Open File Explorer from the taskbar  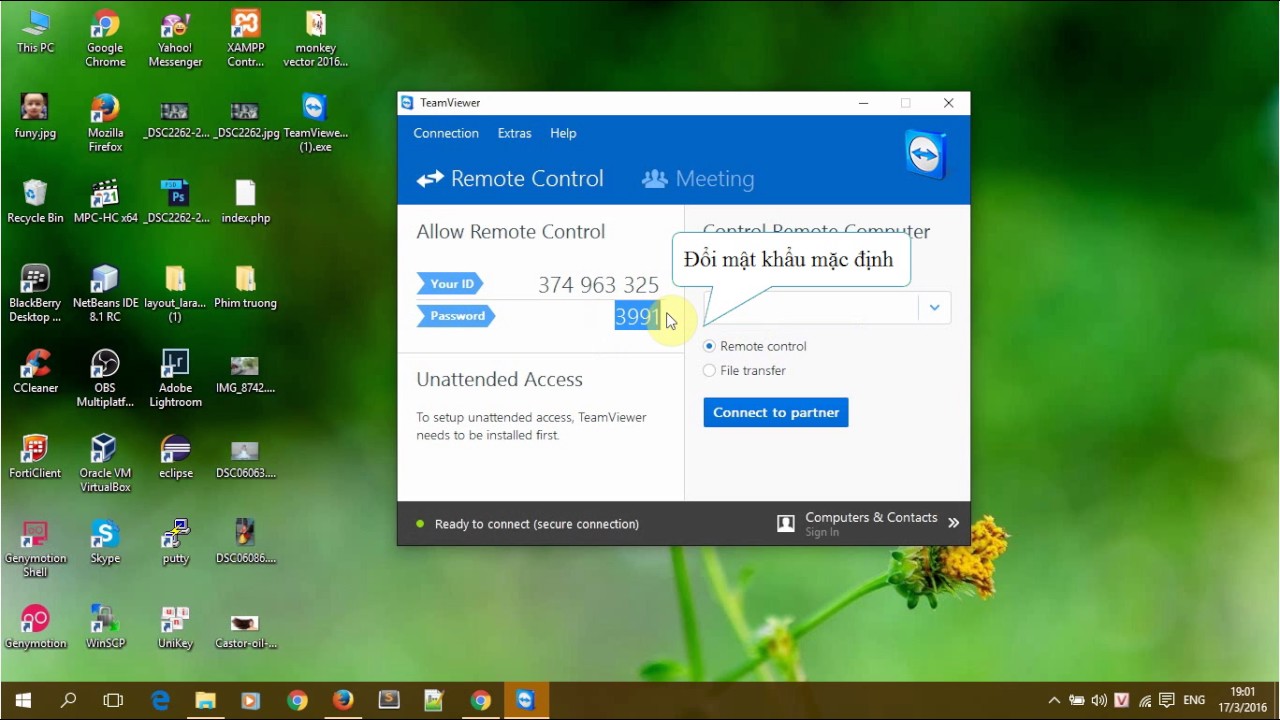205,700
